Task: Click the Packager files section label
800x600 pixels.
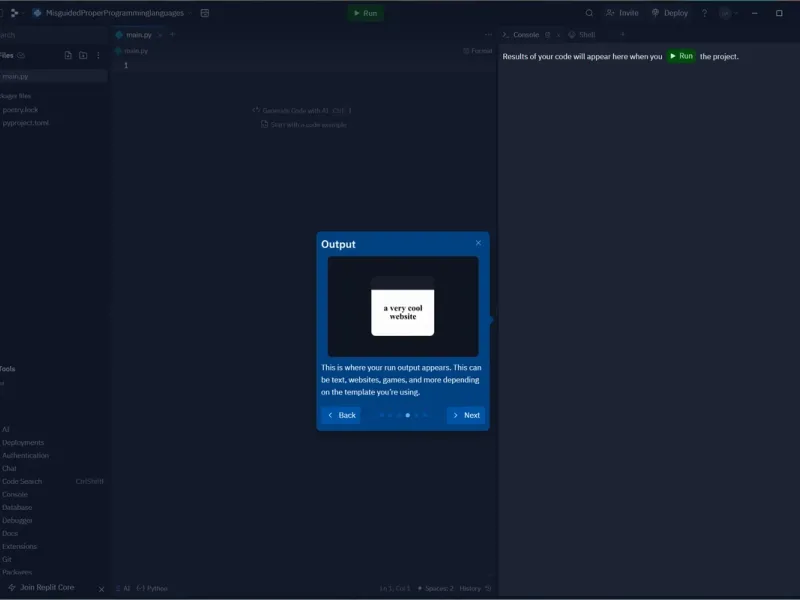Action: 16,96
